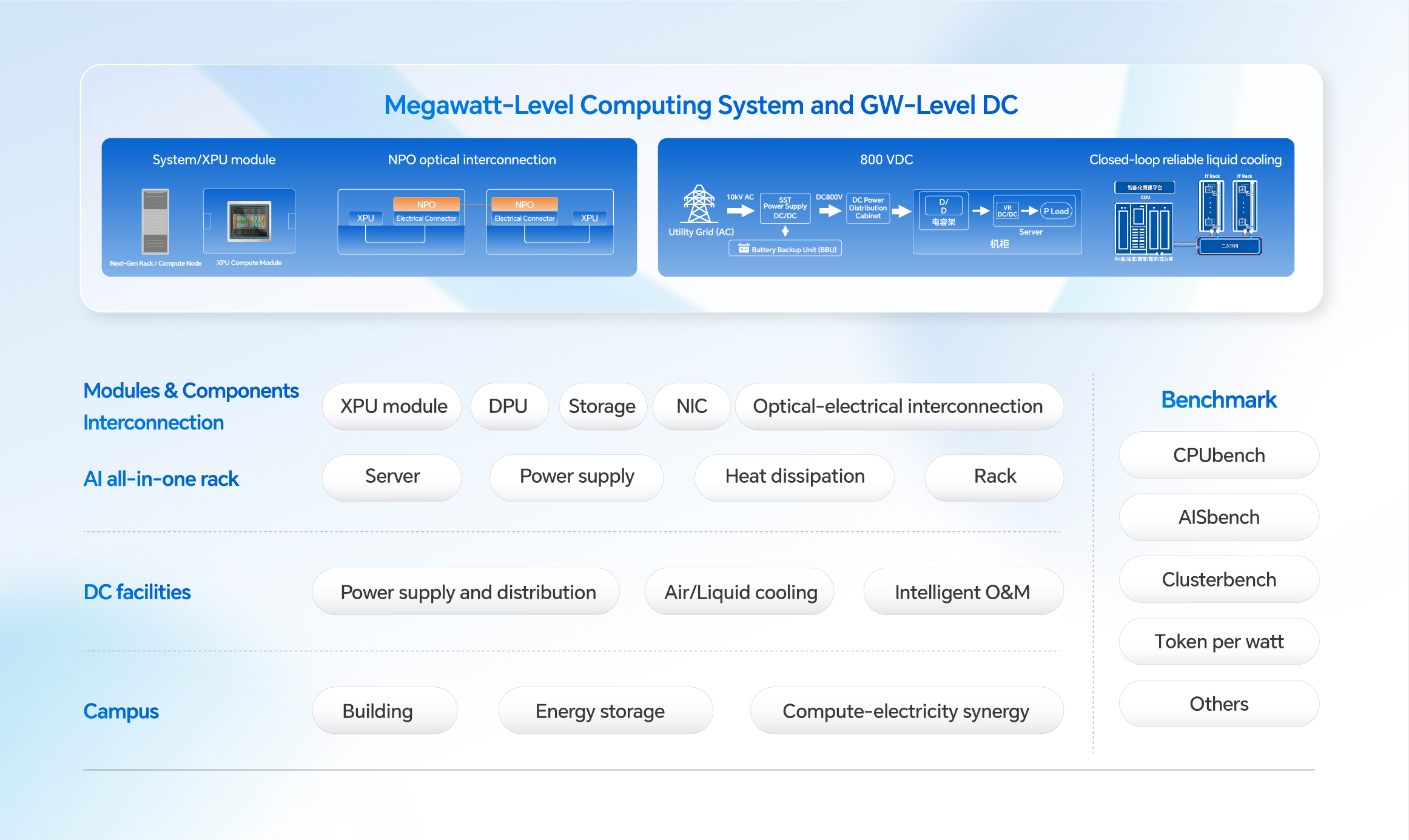The height and width of the screenshot is (840, 1409).
Task: Select the DC facilities category label
Action: click(x=137, y=592)
